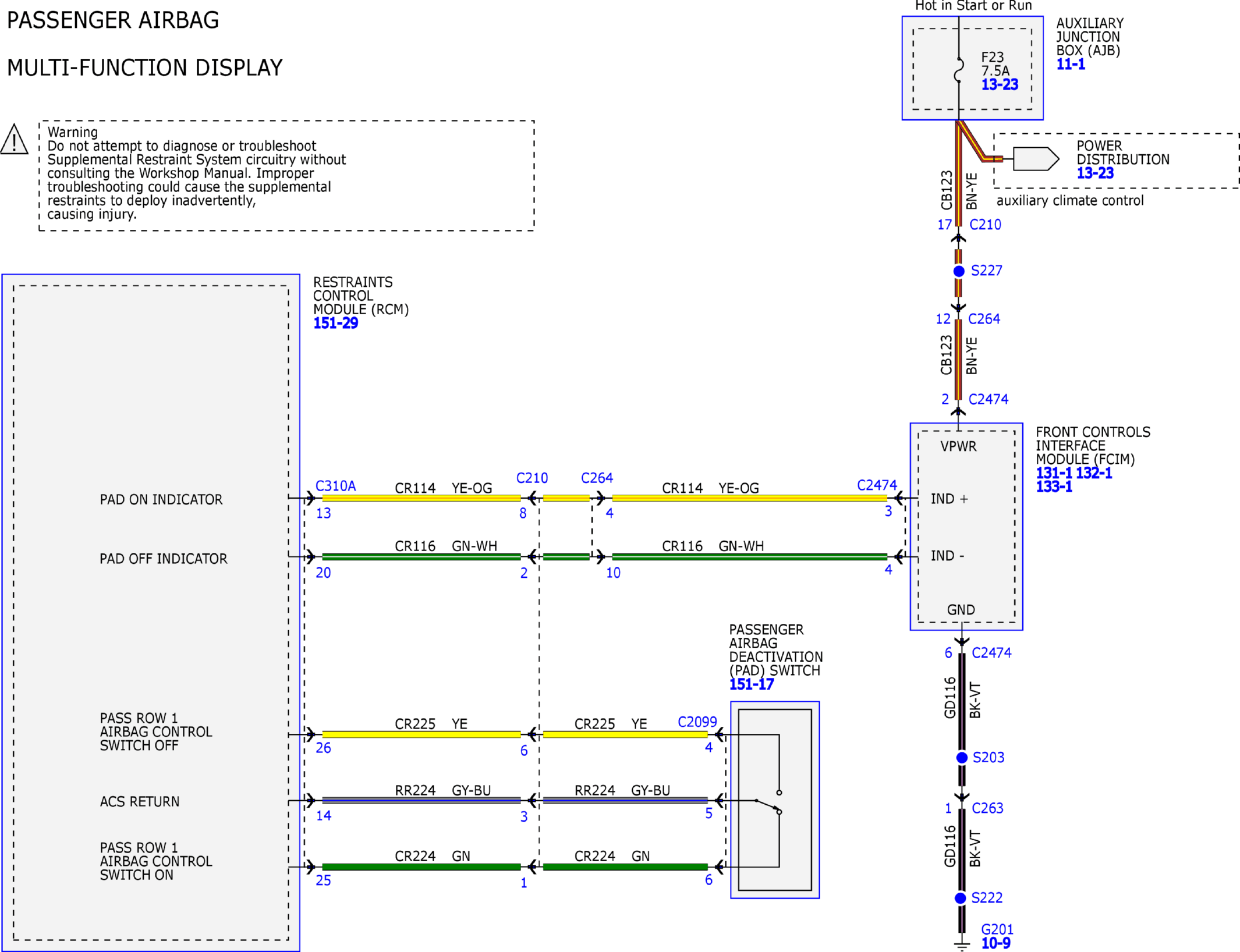Select the GND pin label in FCIM

click(961, 610)
